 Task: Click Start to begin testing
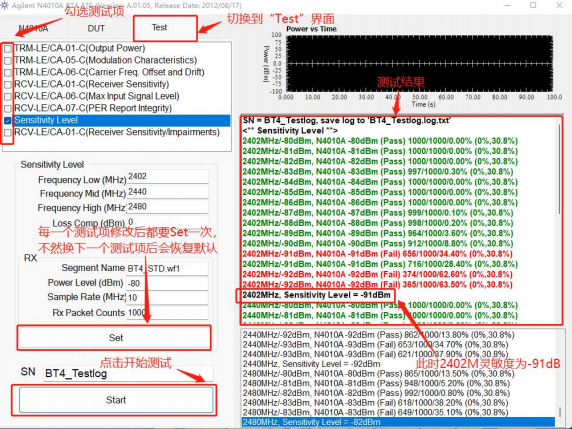[116, 400]
